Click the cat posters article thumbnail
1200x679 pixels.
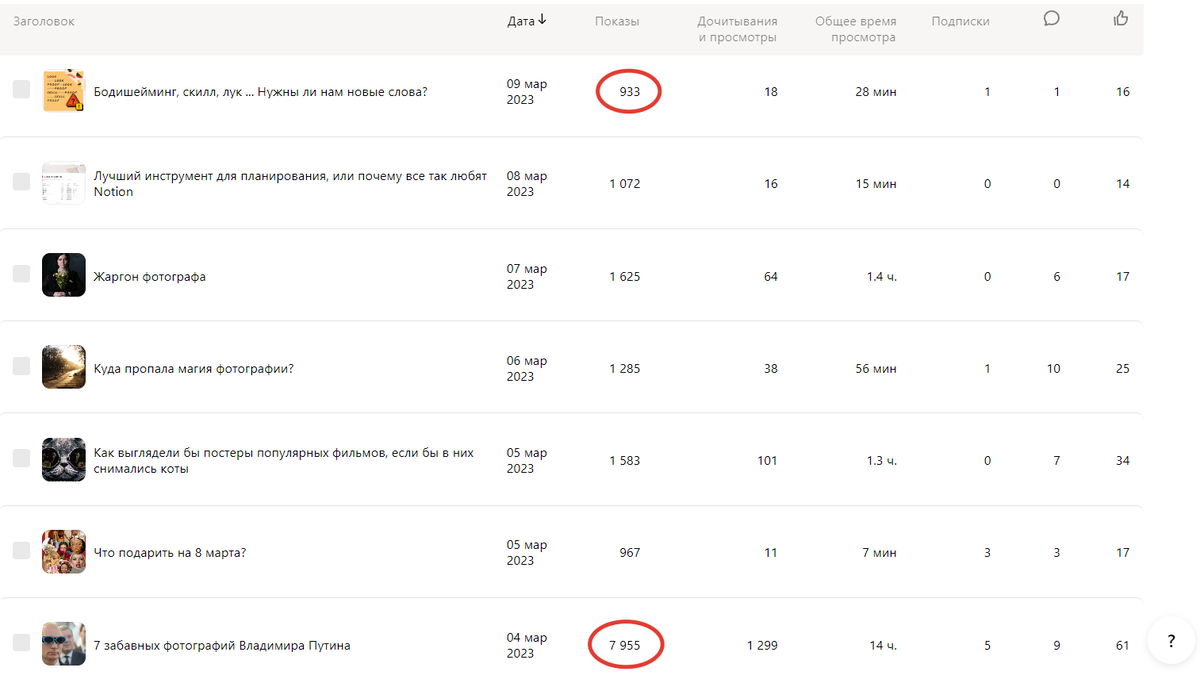coord(64,459)
